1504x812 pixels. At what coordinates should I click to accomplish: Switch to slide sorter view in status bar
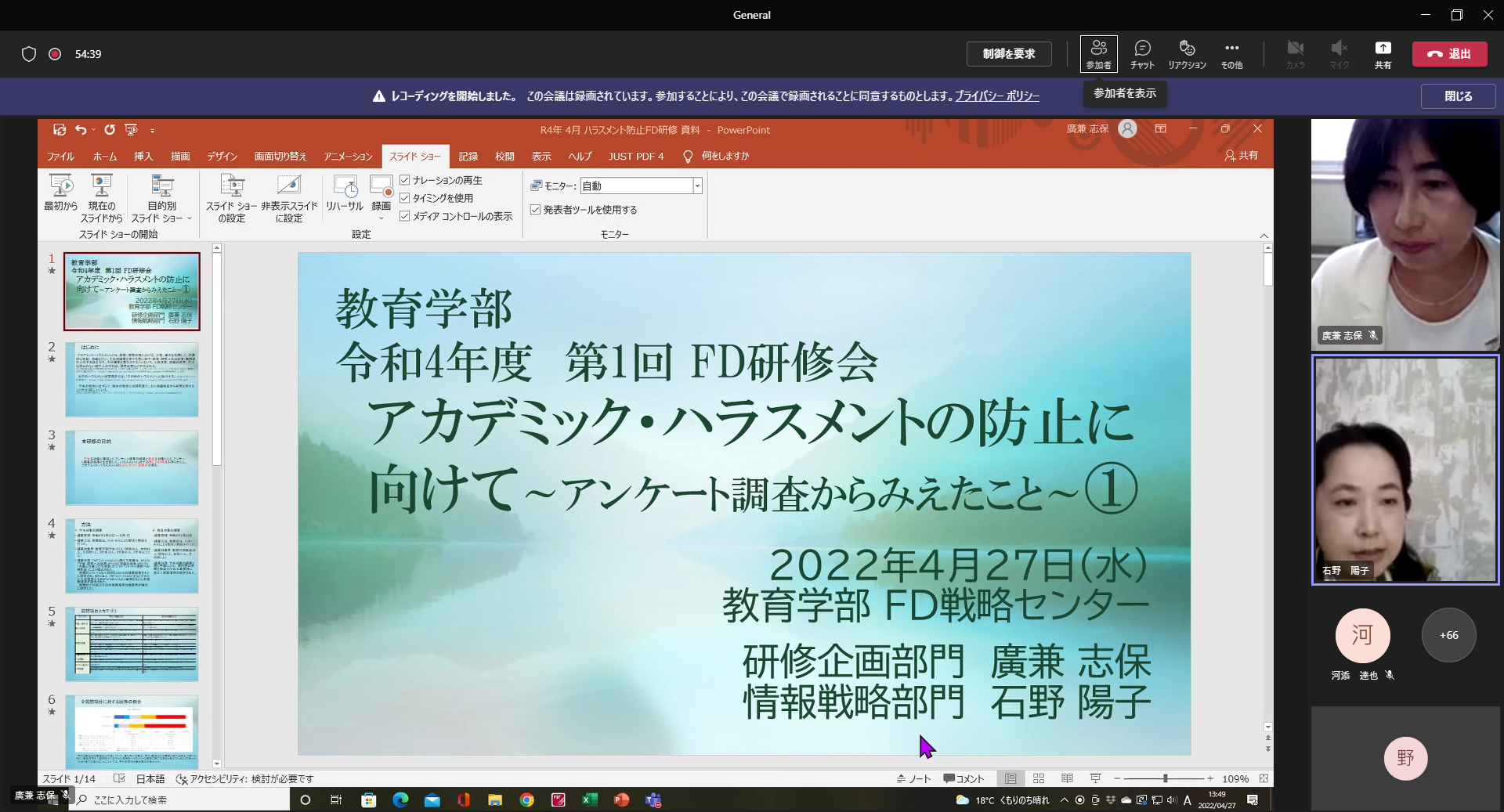[1038, 778]
